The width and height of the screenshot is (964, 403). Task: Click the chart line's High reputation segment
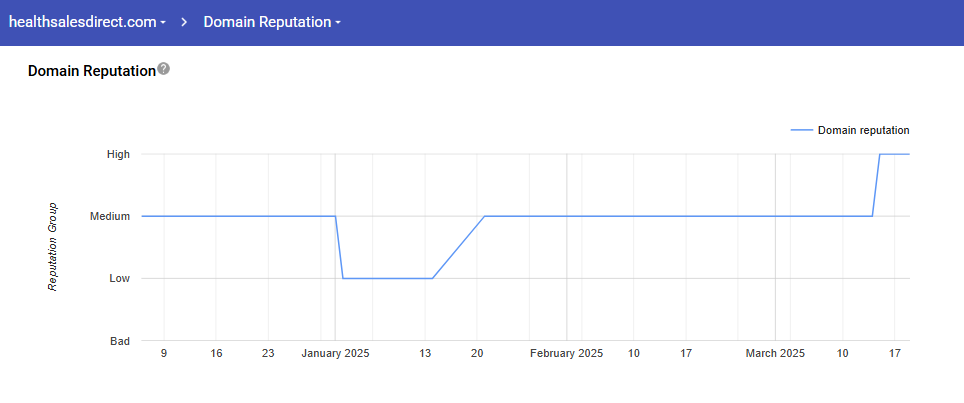(894, 154)
